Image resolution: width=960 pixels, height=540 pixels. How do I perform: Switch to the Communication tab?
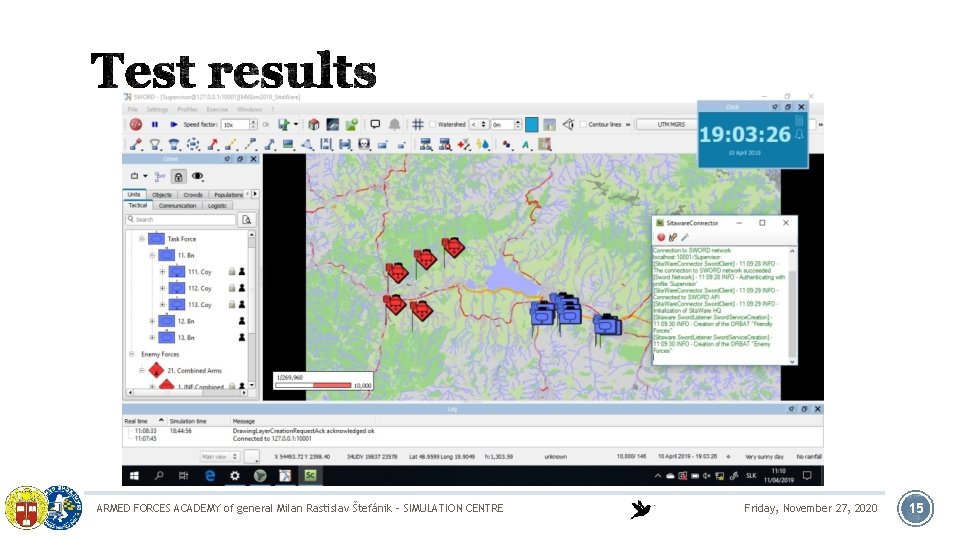178,206
